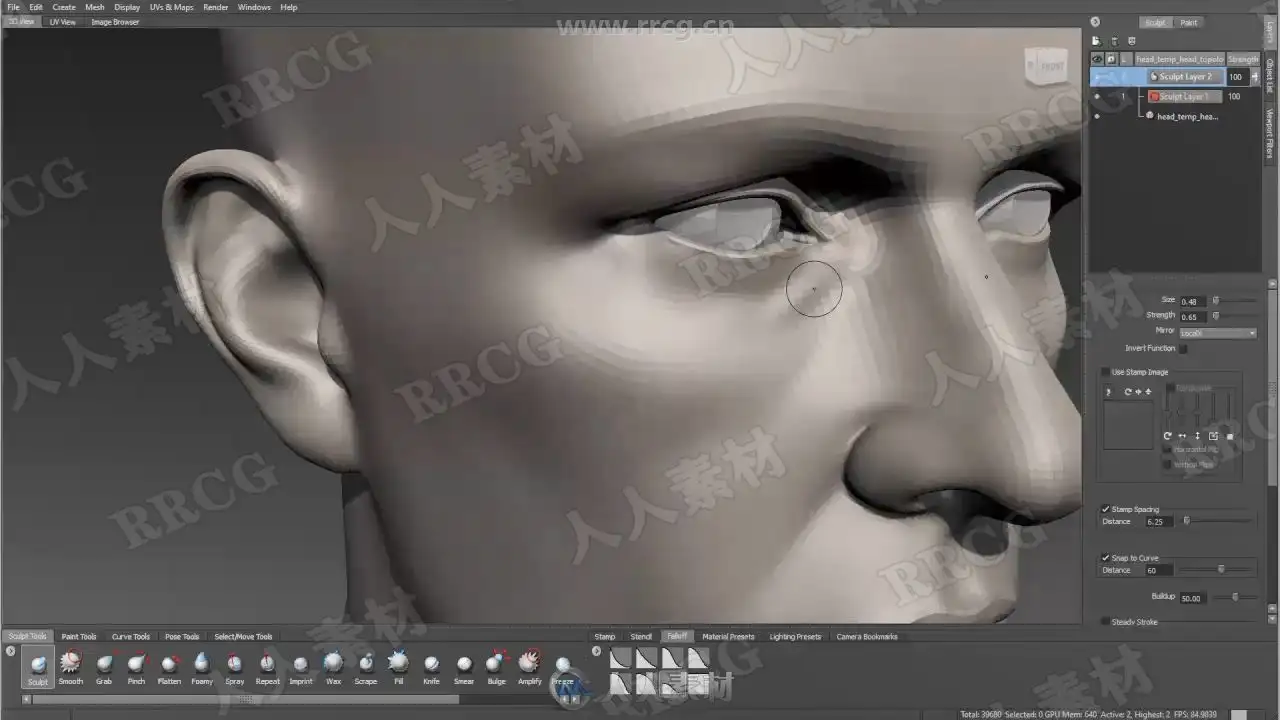Select the Pinch tool

(136, 667)
